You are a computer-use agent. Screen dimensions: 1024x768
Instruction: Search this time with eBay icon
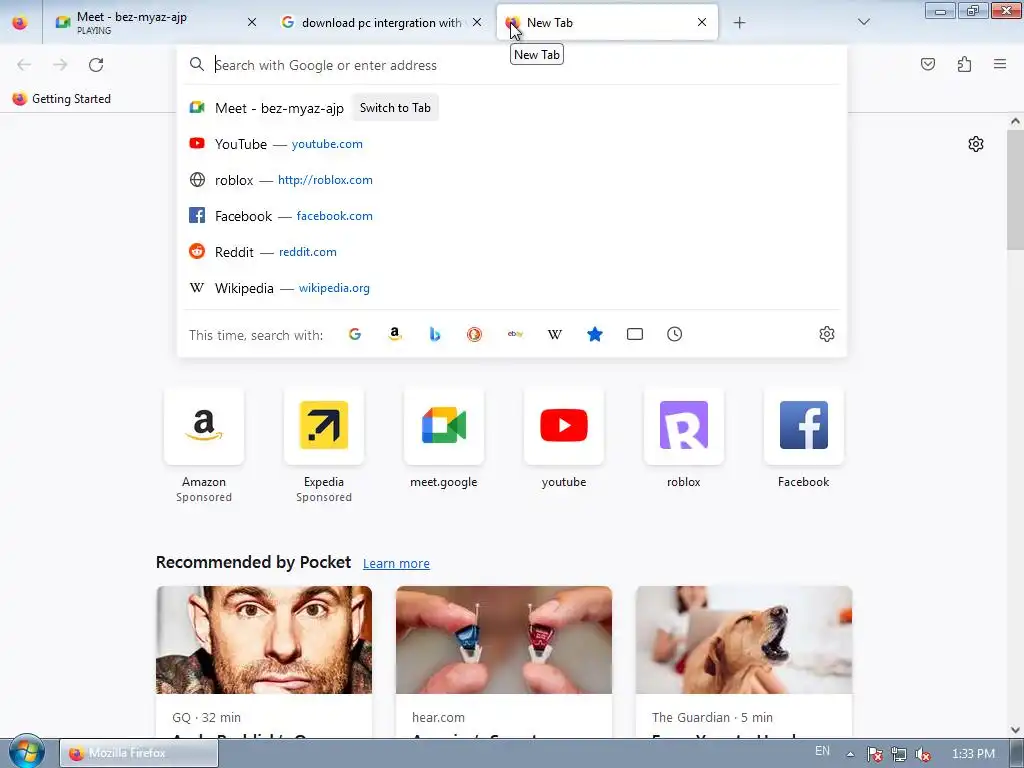pos(515,334)
